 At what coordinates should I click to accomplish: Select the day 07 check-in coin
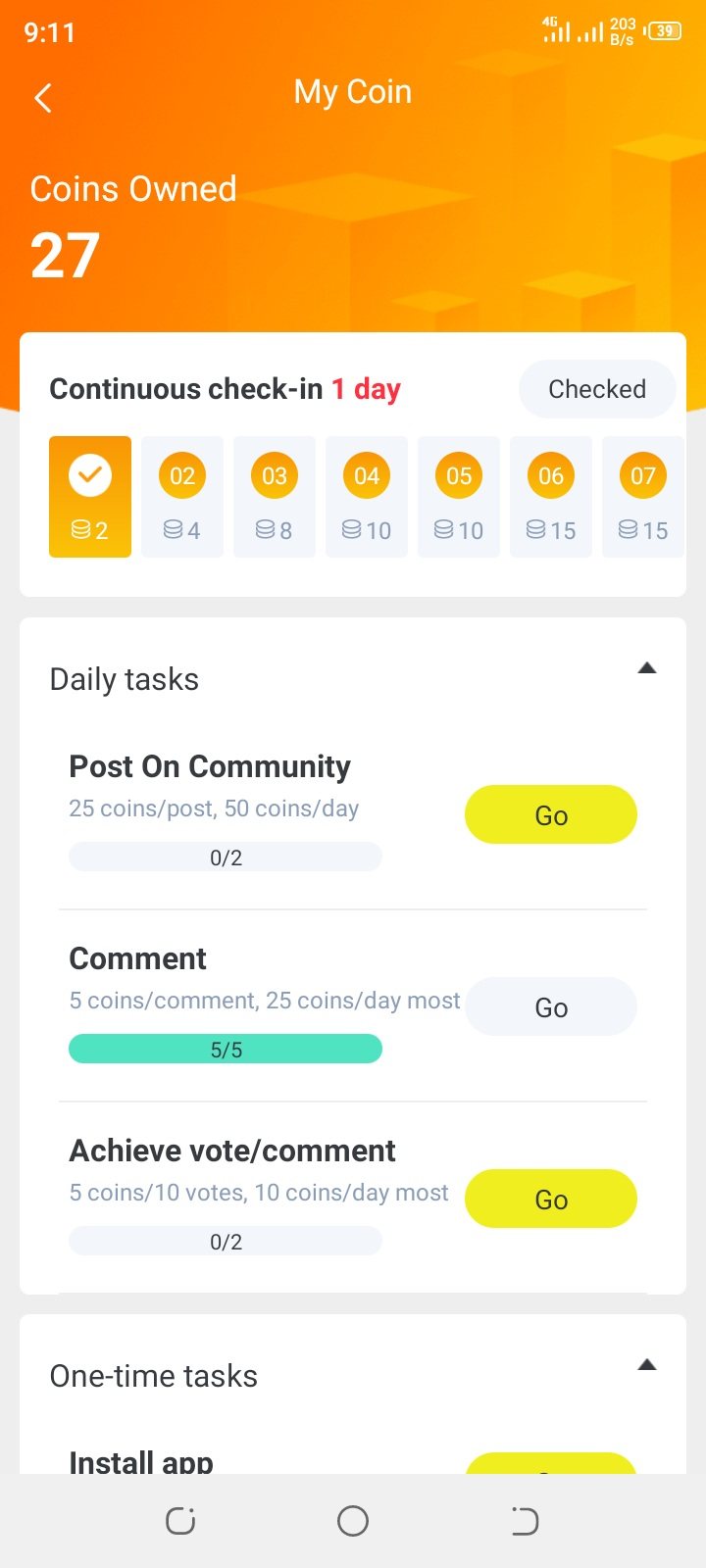642,476
